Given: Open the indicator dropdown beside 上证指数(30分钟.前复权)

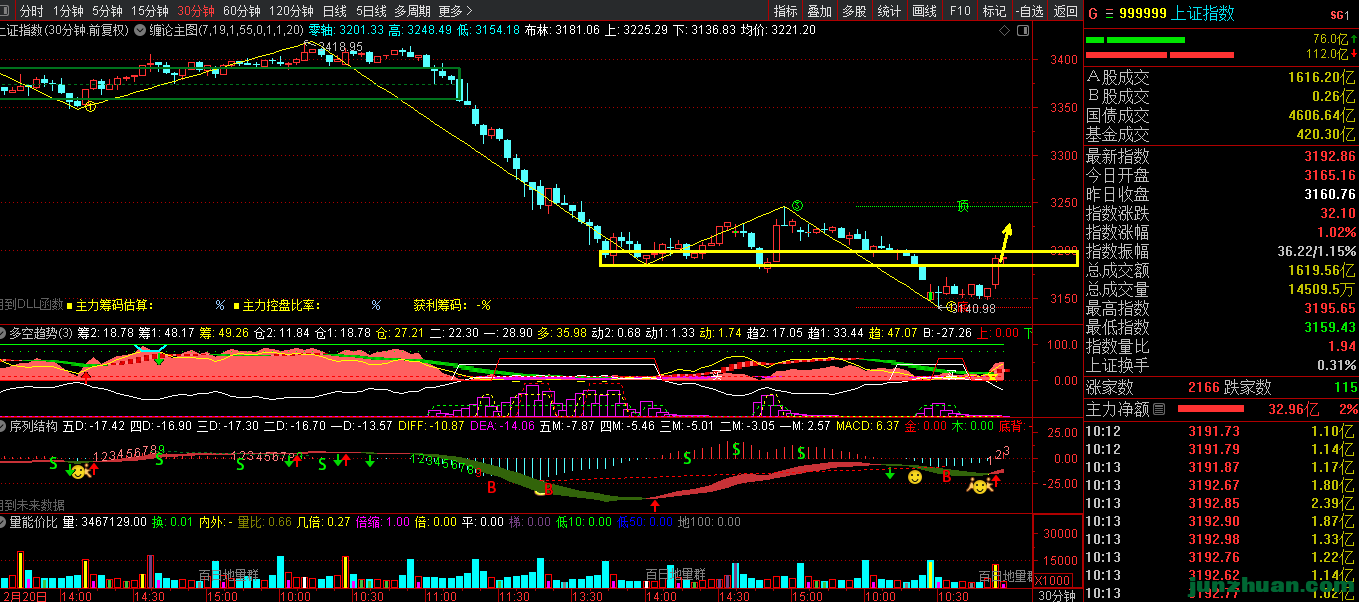Looking at the screenshot, I should [x=139, y=30].
